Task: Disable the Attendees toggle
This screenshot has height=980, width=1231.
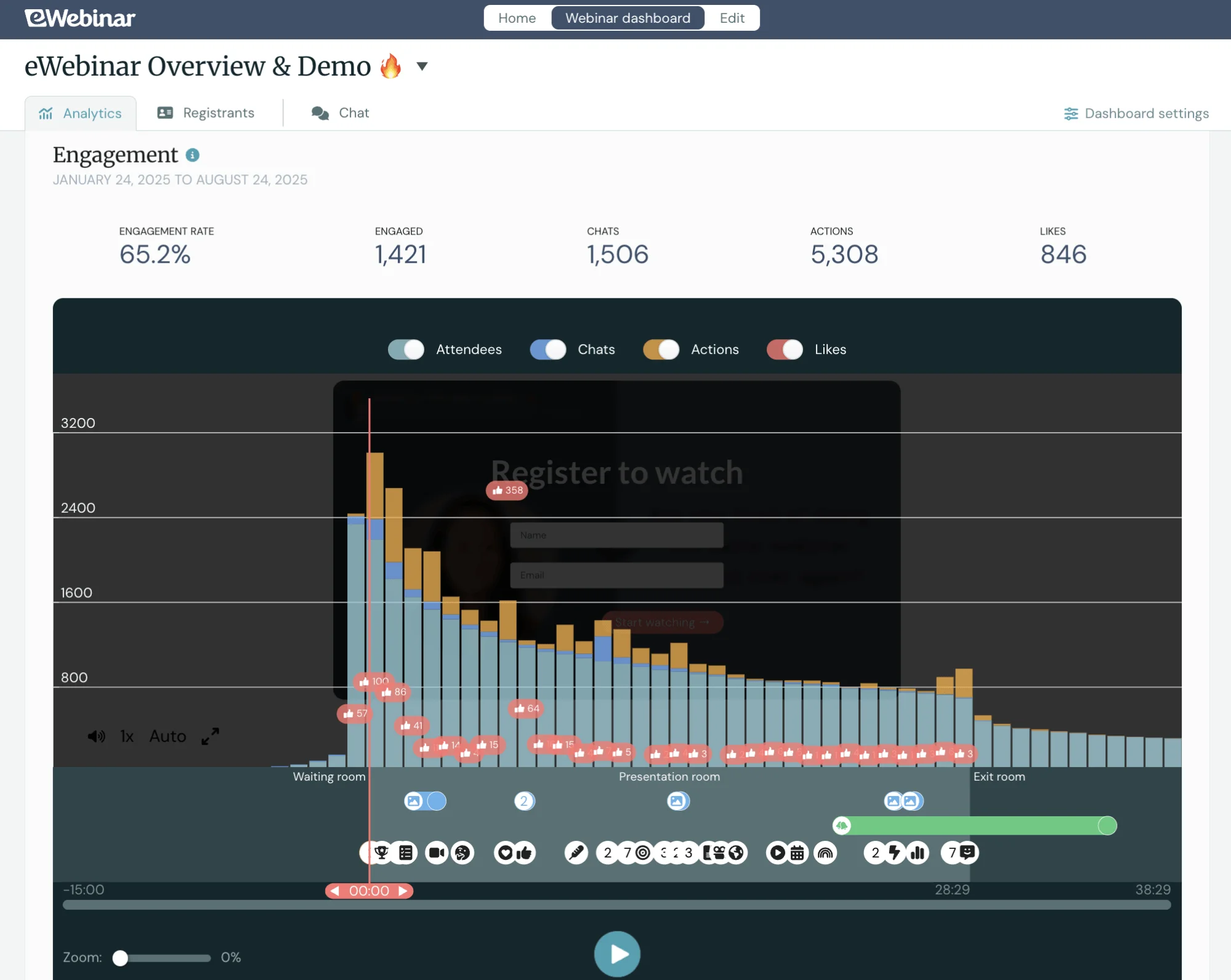Action: [405, 349]
